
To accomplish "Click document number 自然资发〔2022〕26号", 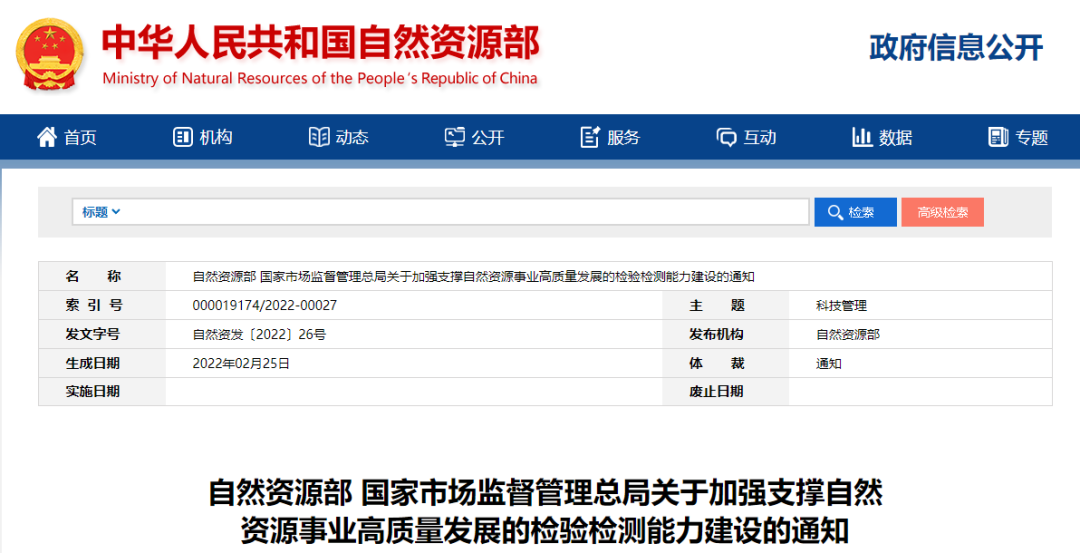I will point(259,335).
